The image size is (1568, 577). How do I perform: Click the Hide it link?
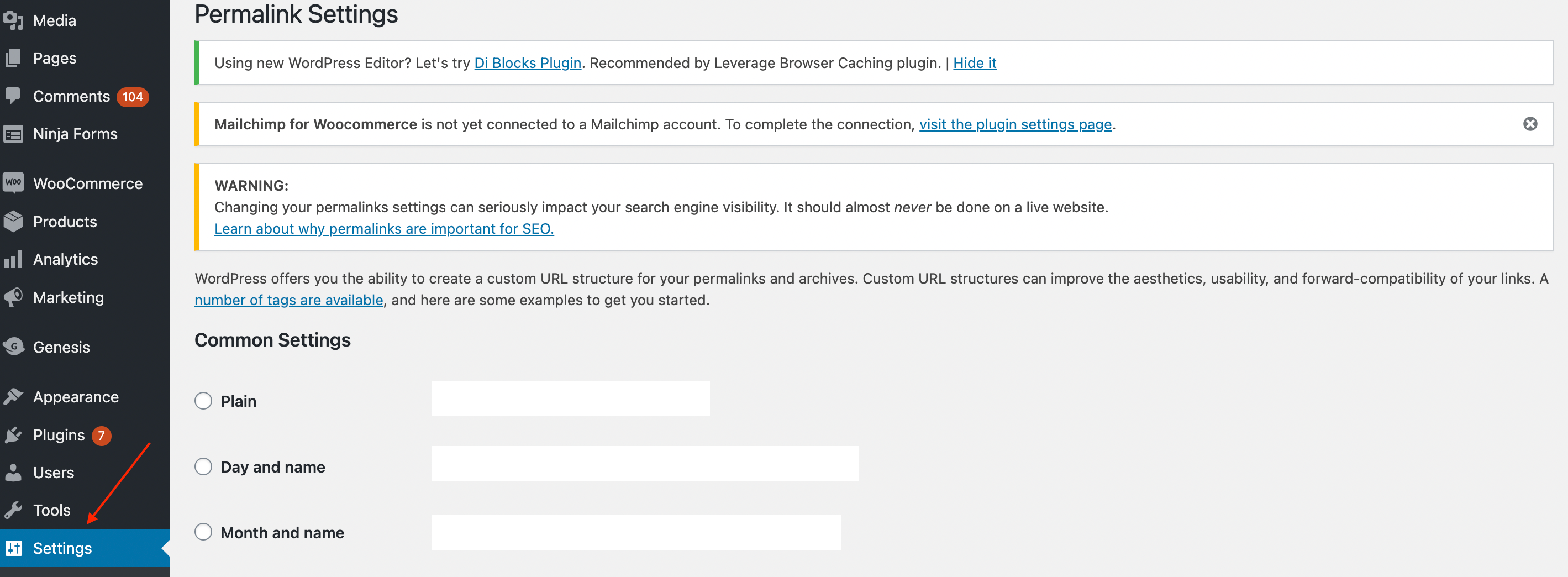[975, 64]
